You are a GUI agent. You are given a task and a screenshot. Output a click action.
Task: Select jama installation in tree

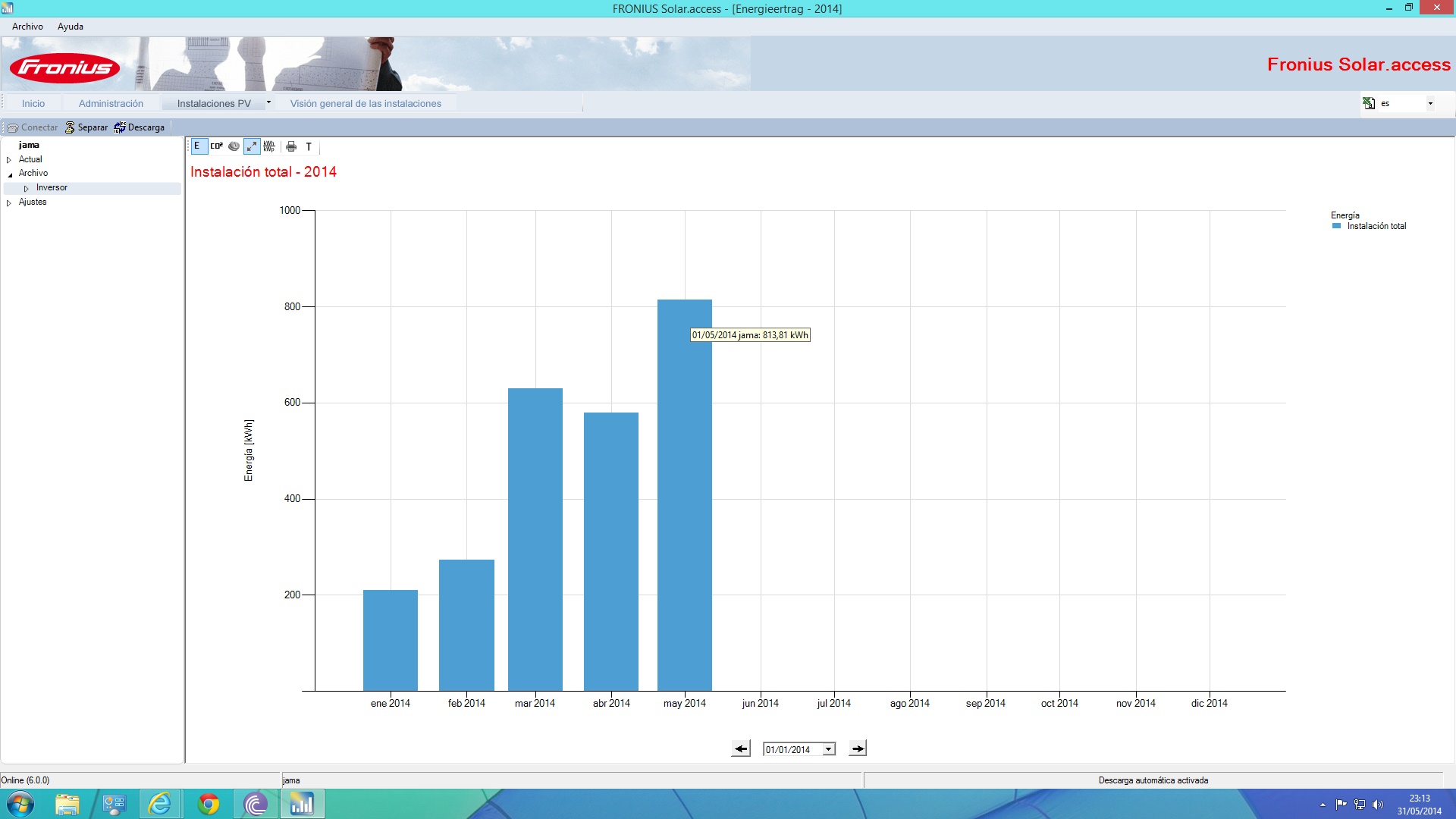(x=29, y=145)
